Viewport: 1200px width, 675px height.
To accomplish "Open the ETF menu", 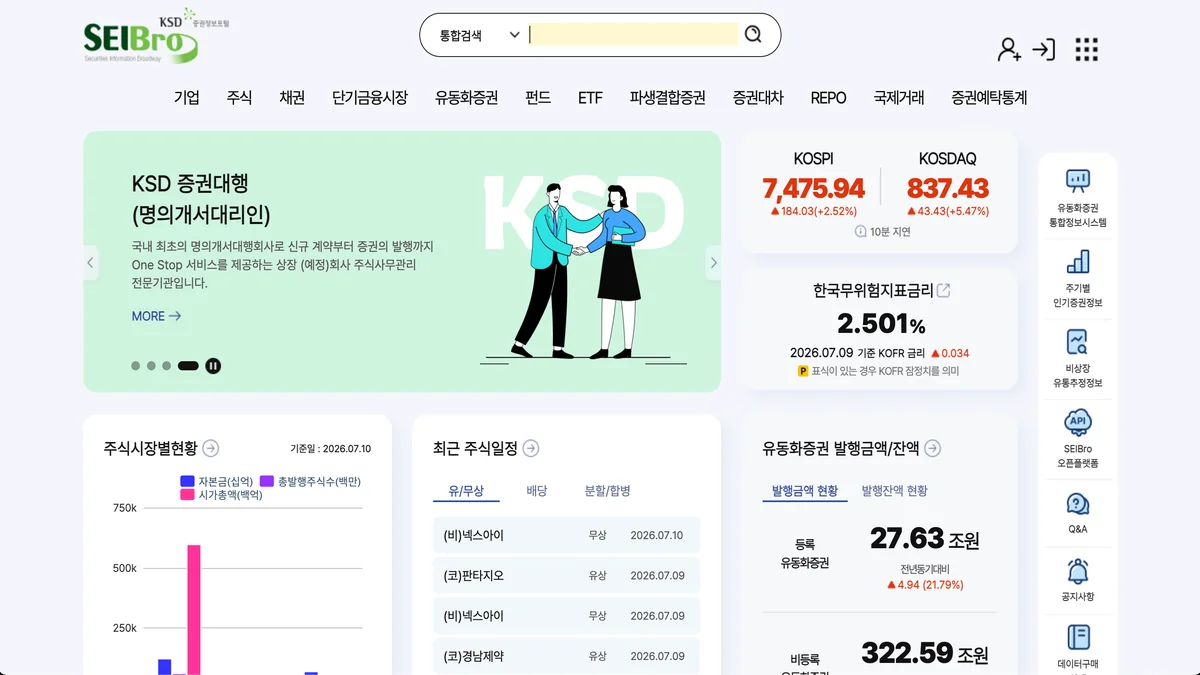I will point(590,98).
